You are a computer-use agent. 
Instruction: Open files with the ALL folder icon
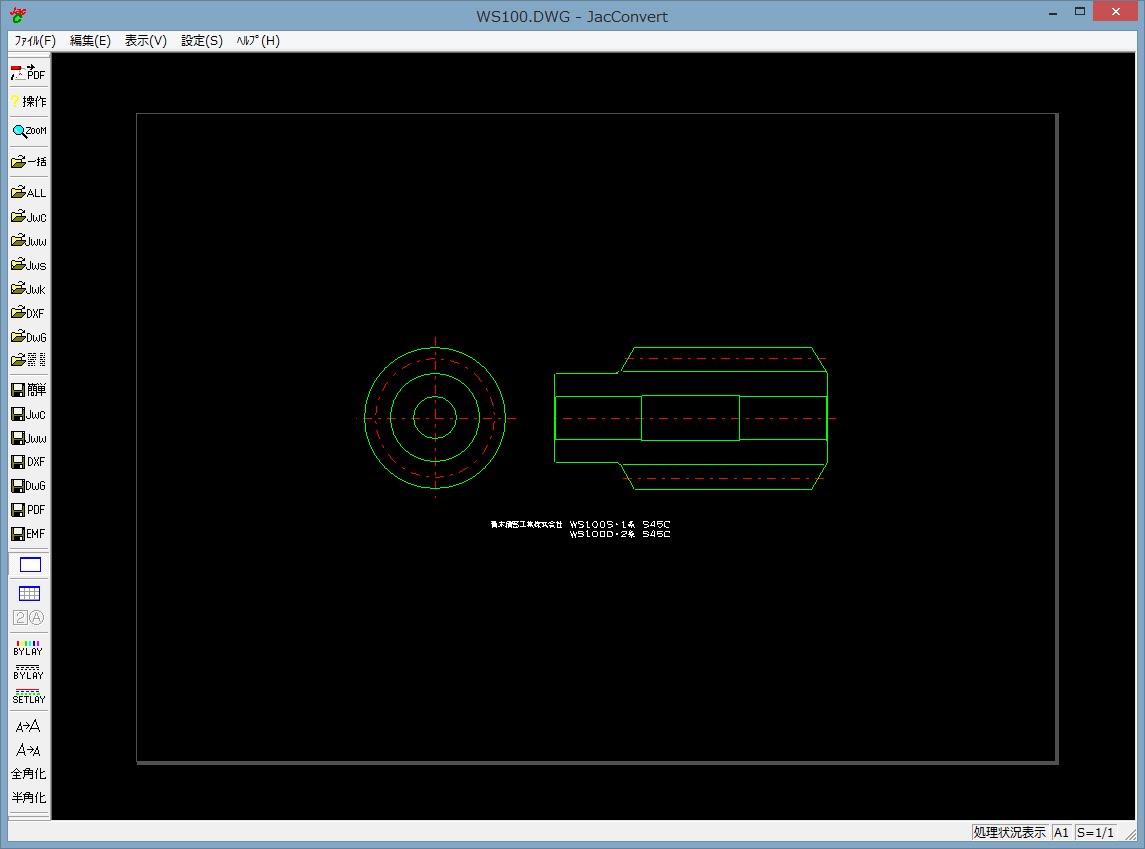pyautogui.click(x=28, y=193)
